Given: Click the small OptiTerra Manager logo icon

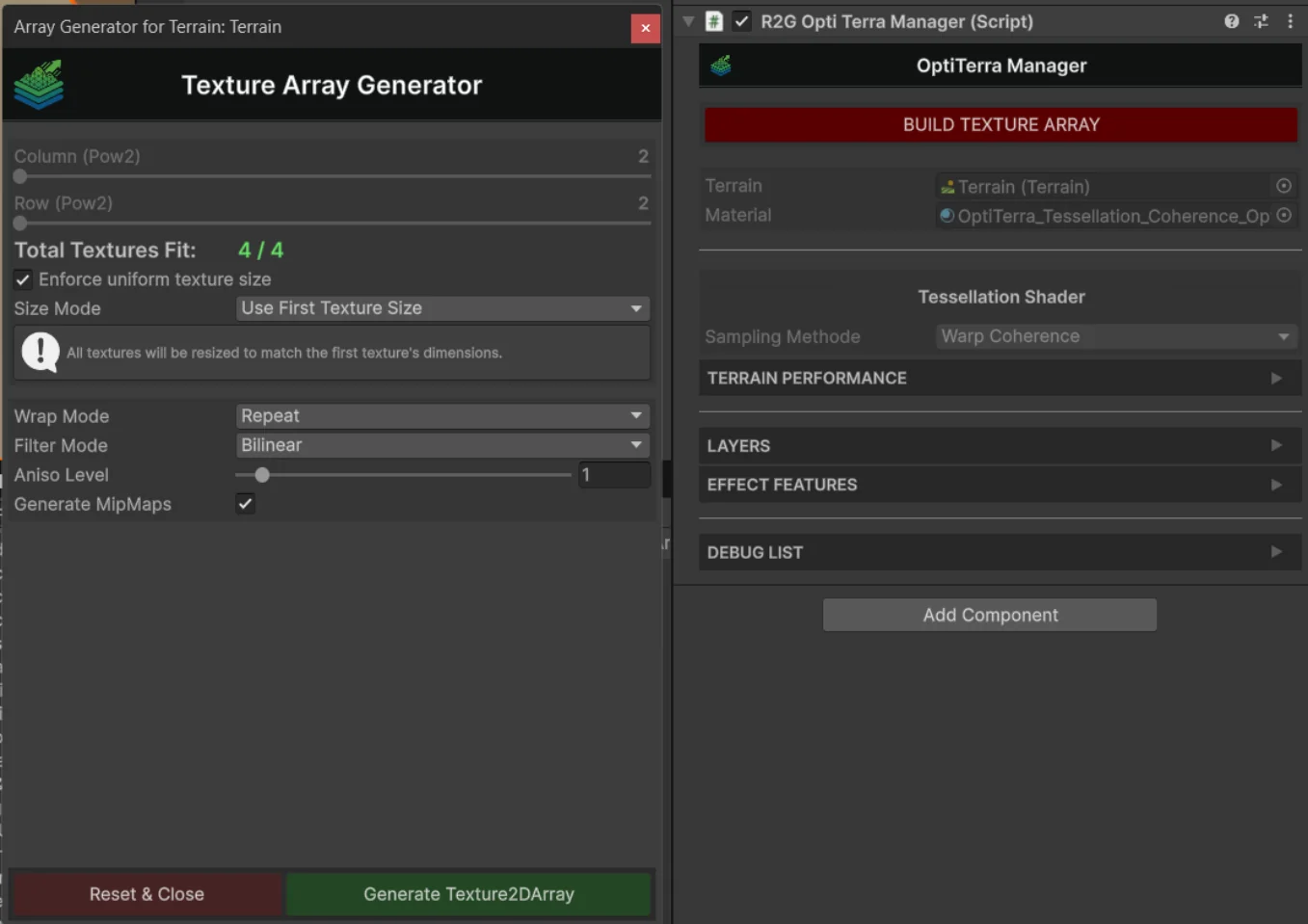Looking at the screenshot, I should (721, 66).
